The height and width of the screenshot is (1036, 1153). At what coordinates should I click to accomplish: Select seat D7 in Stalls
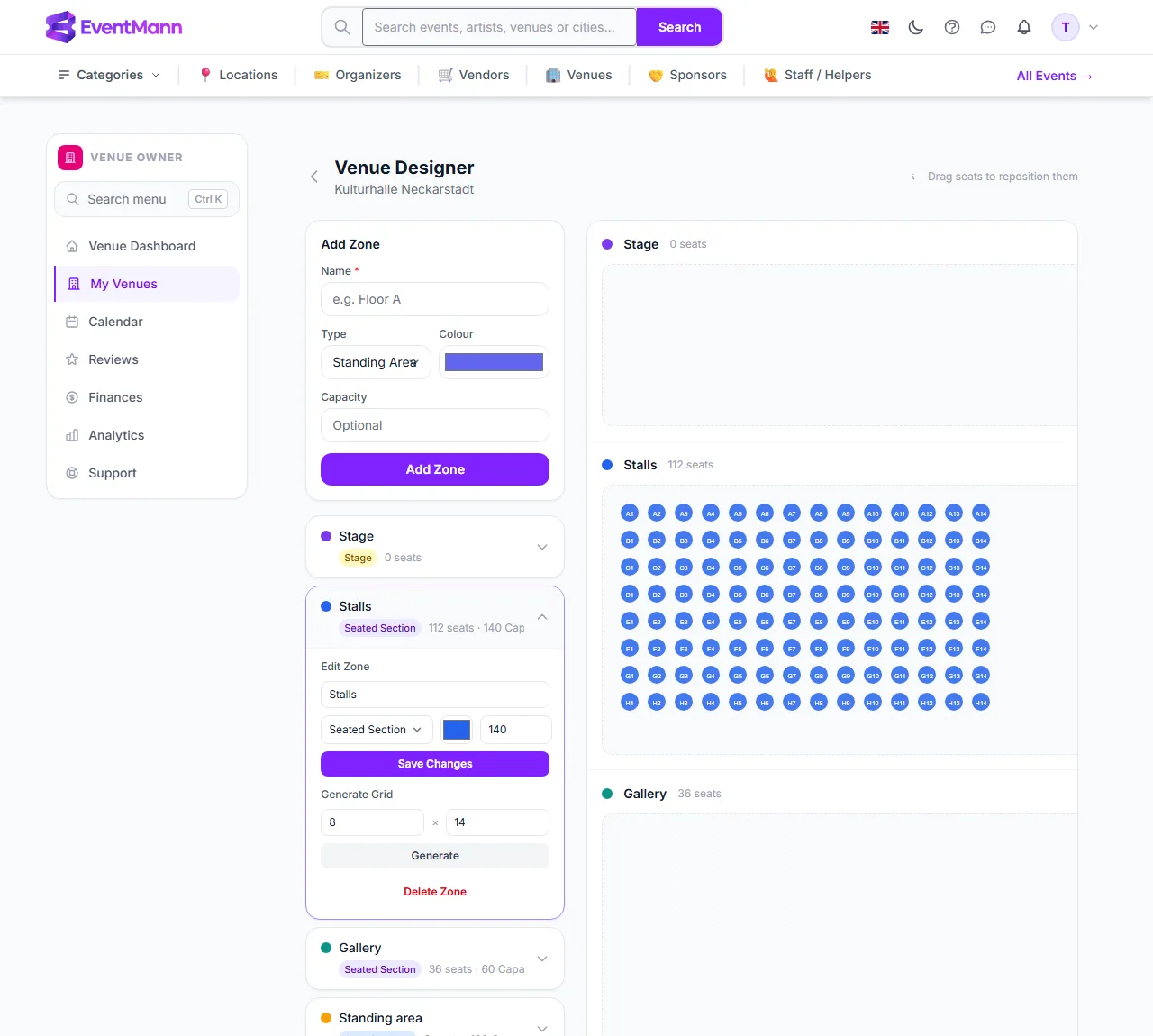point(792,595)
